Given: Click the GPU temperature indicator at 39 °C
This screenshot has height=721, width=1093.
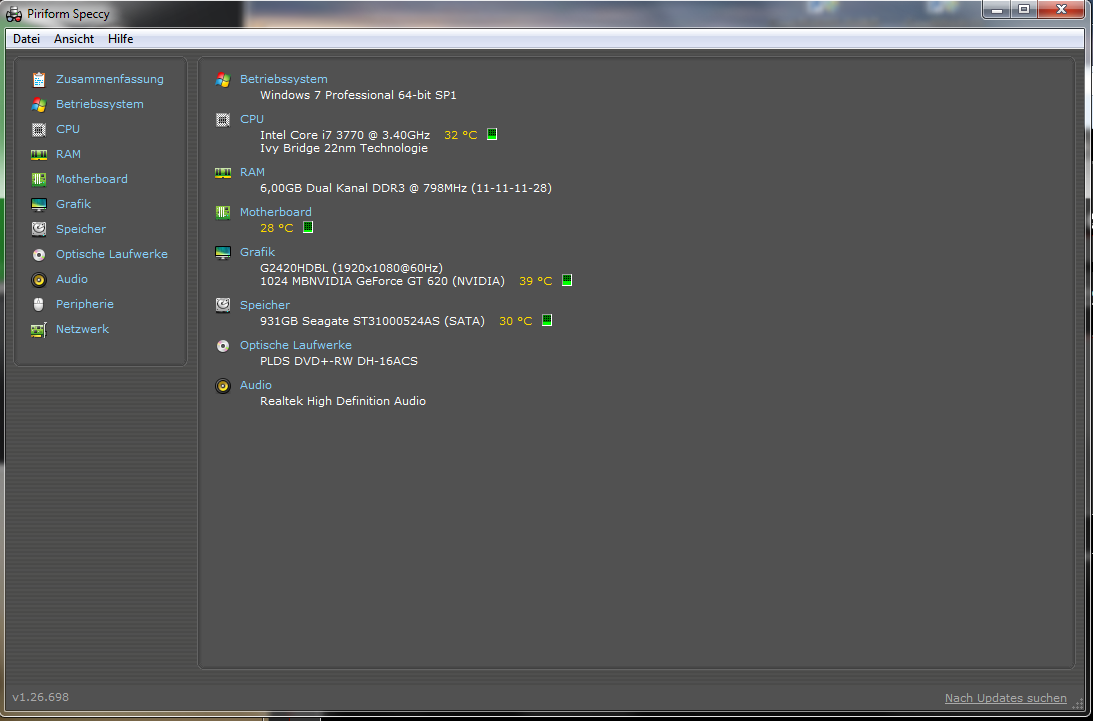Looking at the screenshot, I should pyautogui.click(x=567, y=281).
